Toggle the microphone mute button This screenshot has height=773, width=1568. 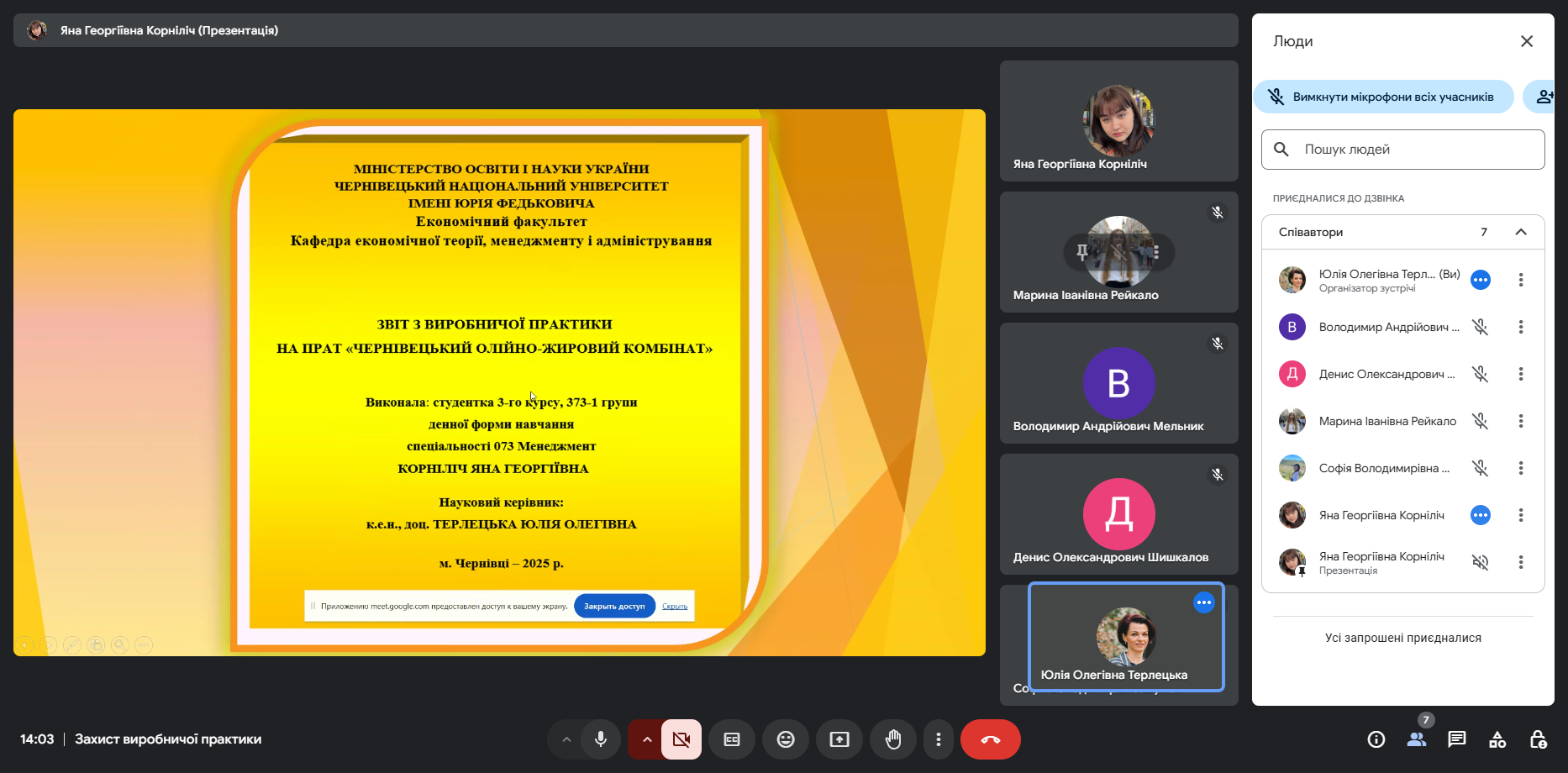(x=601, y=739)
